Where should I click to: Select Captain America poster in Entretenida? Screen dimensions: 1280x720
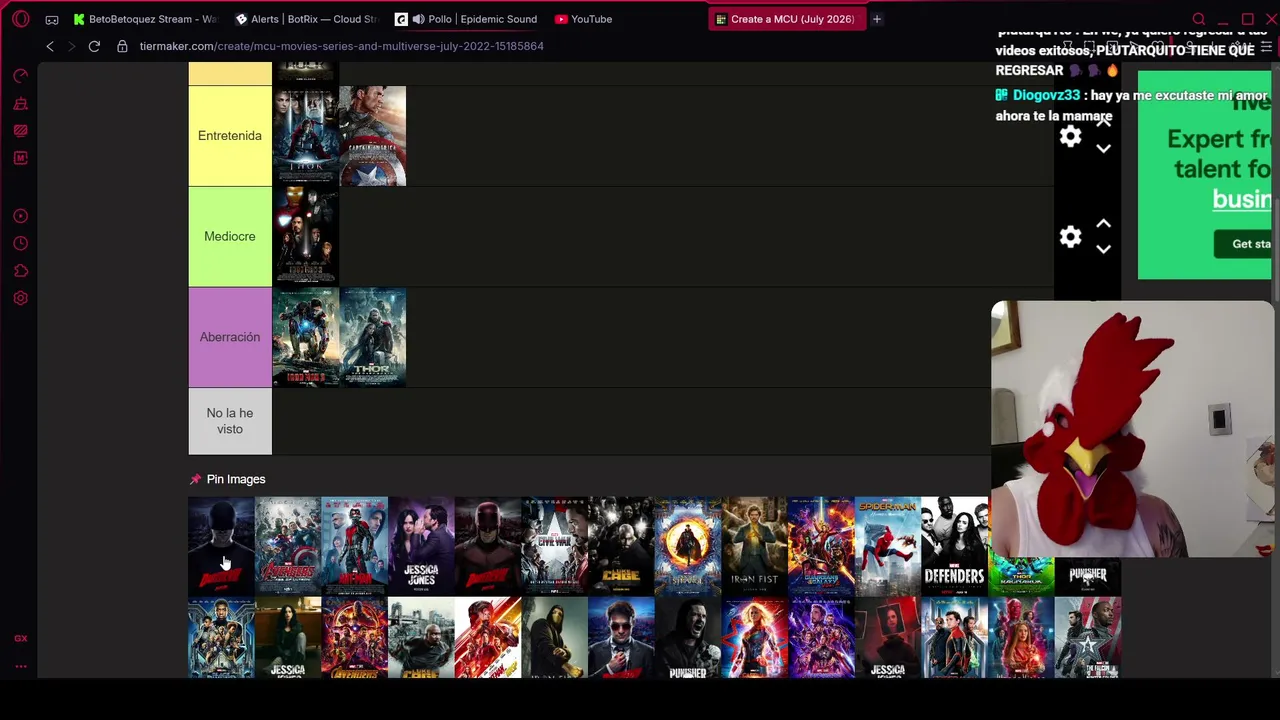coord(373,136)
